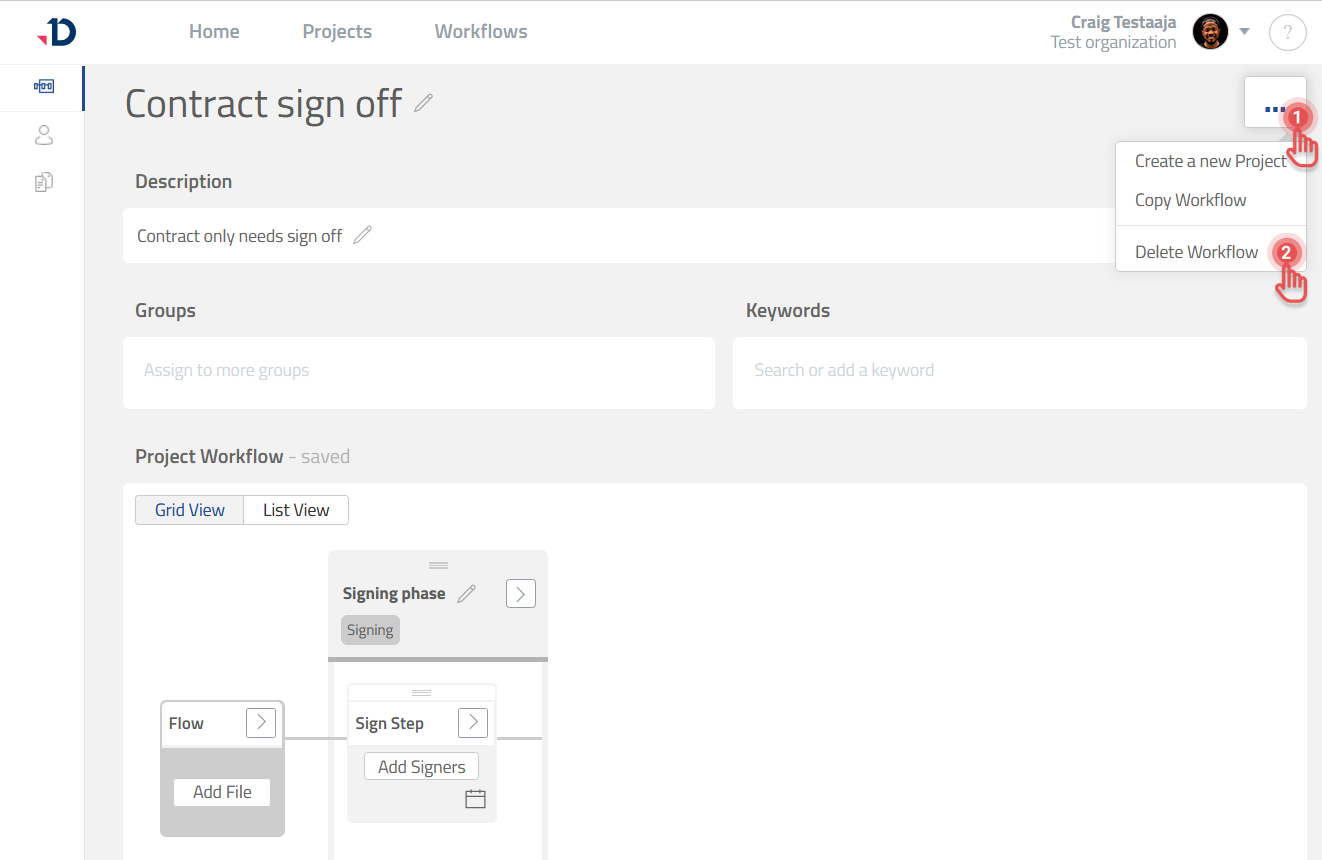
Task: Expand the Sign Step chevron
Action: [x=472, y=723]
